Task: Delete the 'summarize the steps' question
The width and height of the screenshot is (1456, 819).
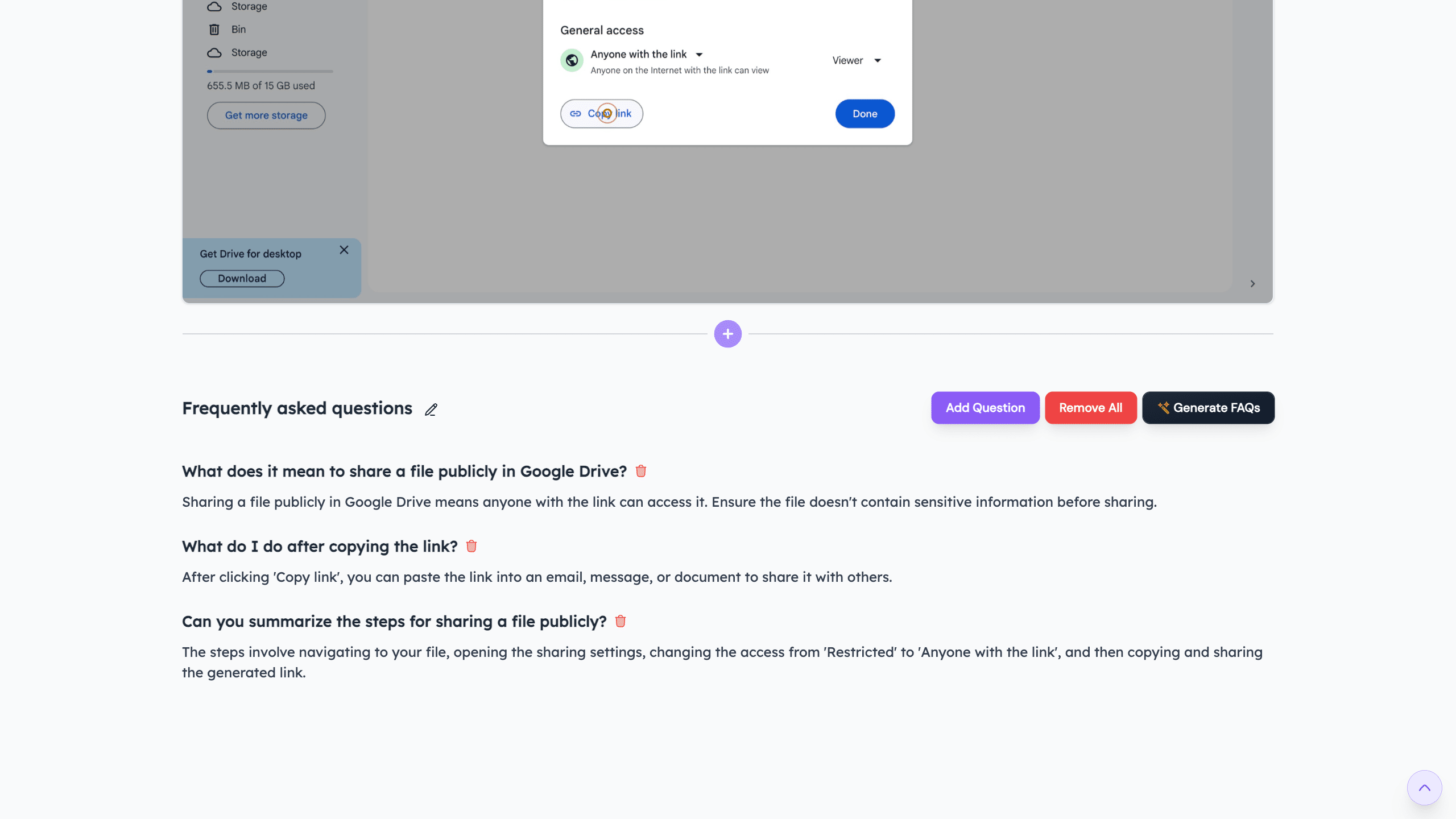Action: [x=621, y=621]
